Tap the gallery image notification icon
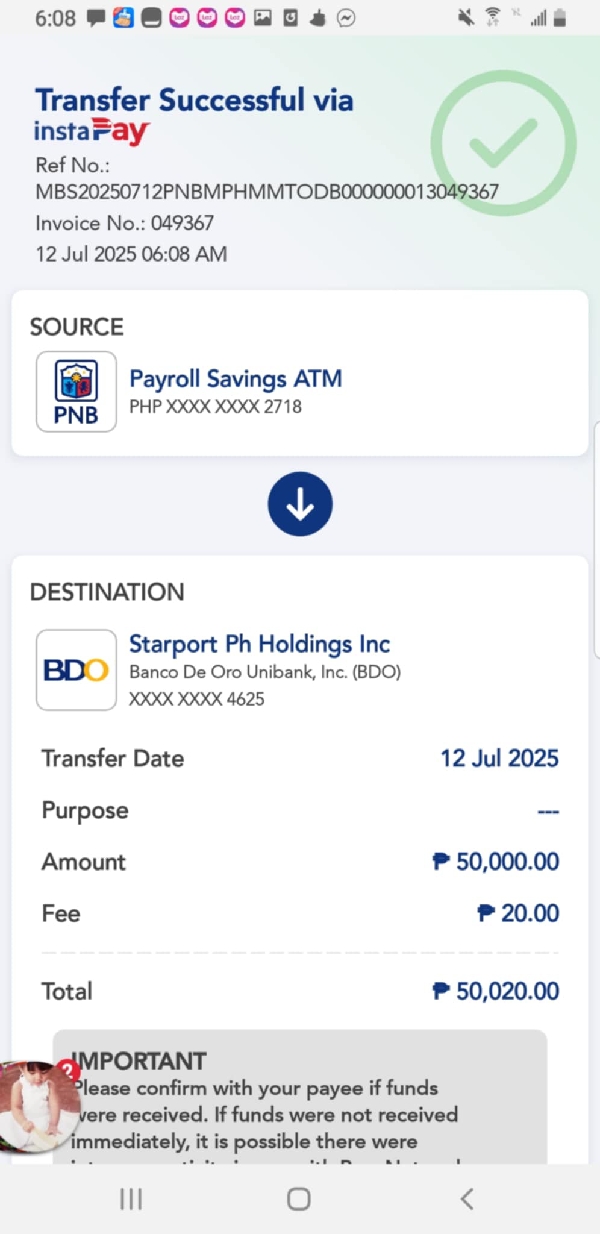 [x=263, y=17]
